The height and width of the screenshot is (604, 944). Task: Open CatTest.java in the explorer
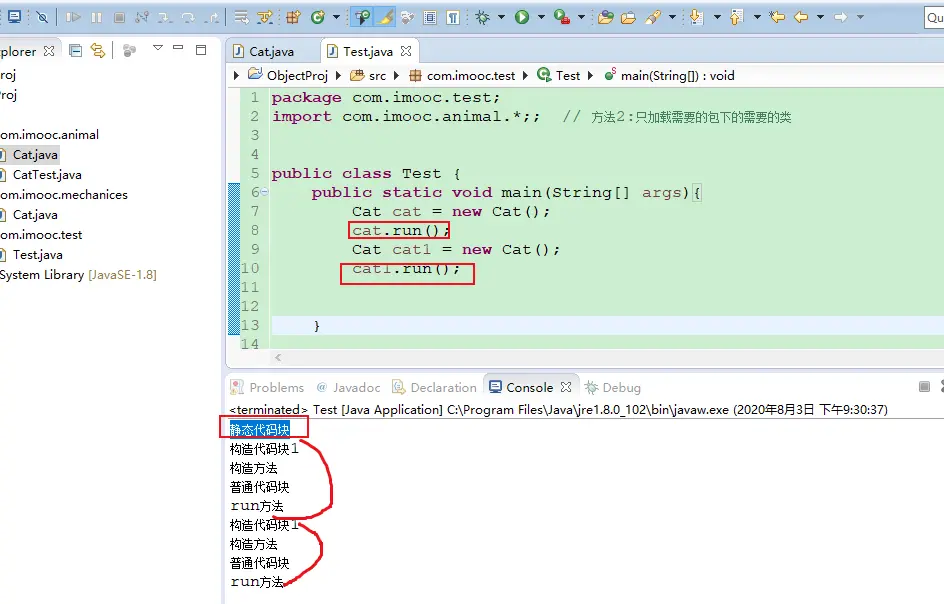pos(47,175)
